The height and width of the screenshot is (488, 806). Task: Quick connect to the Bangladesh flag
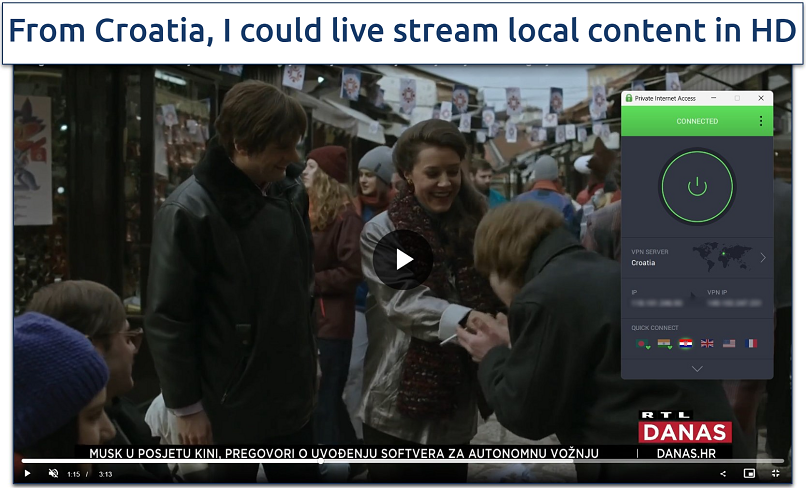(x=643, y=344)
